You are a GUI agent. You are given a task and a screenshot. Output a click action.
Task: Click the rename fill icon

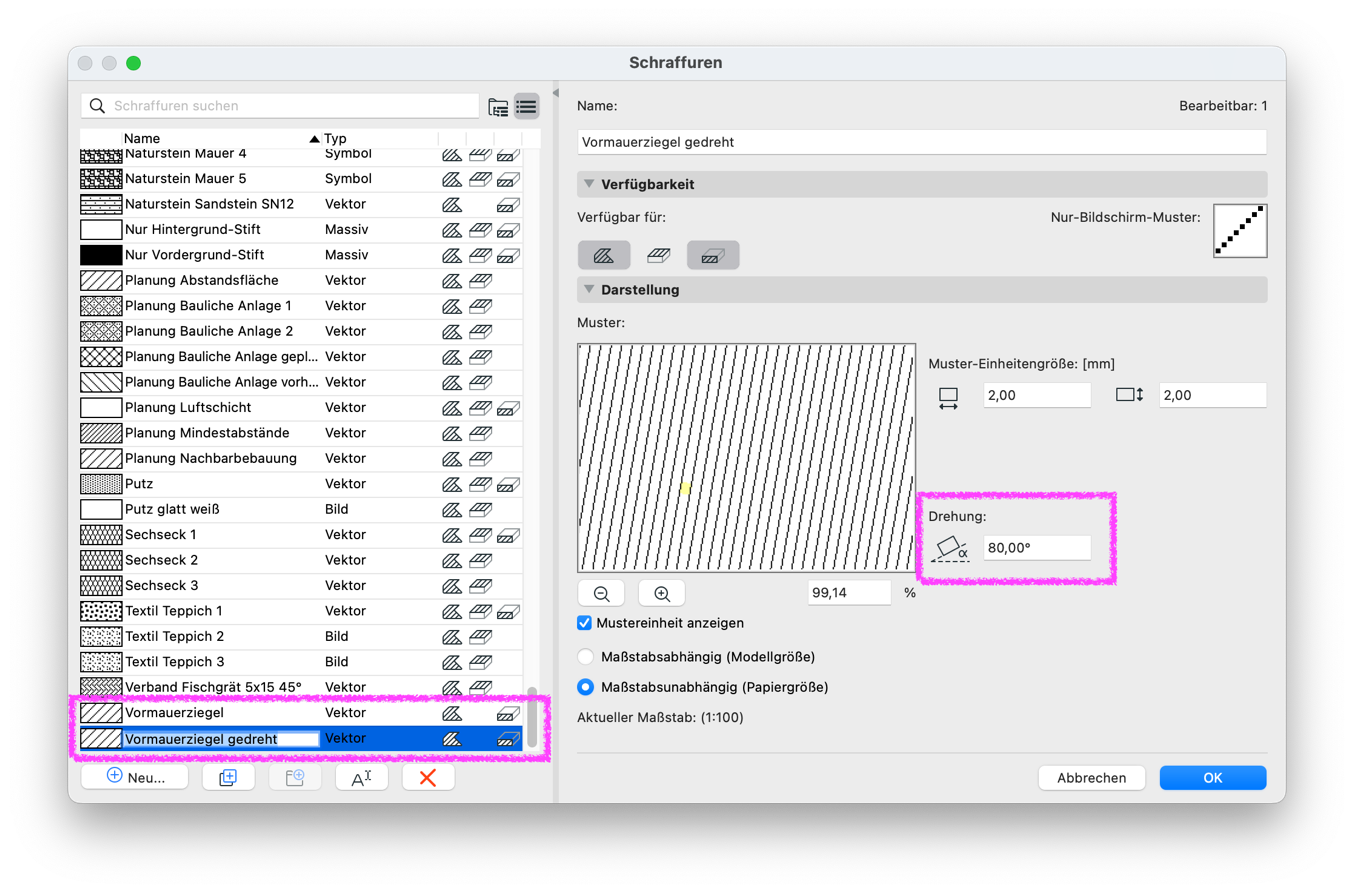(x=361, y=777)
